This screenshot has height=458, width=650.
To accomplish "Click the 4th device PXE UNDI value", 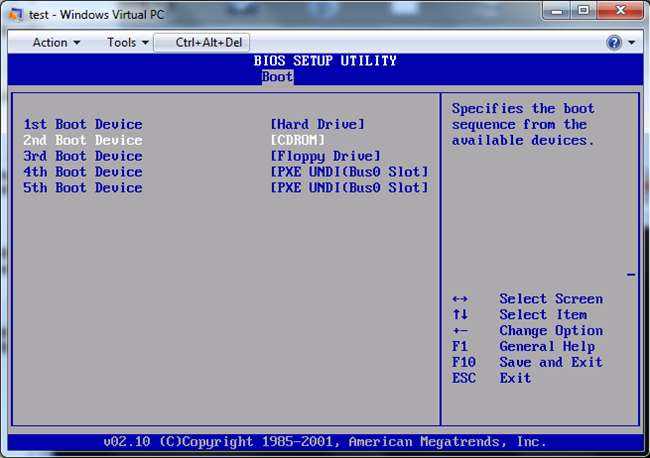I will [349, 172].
